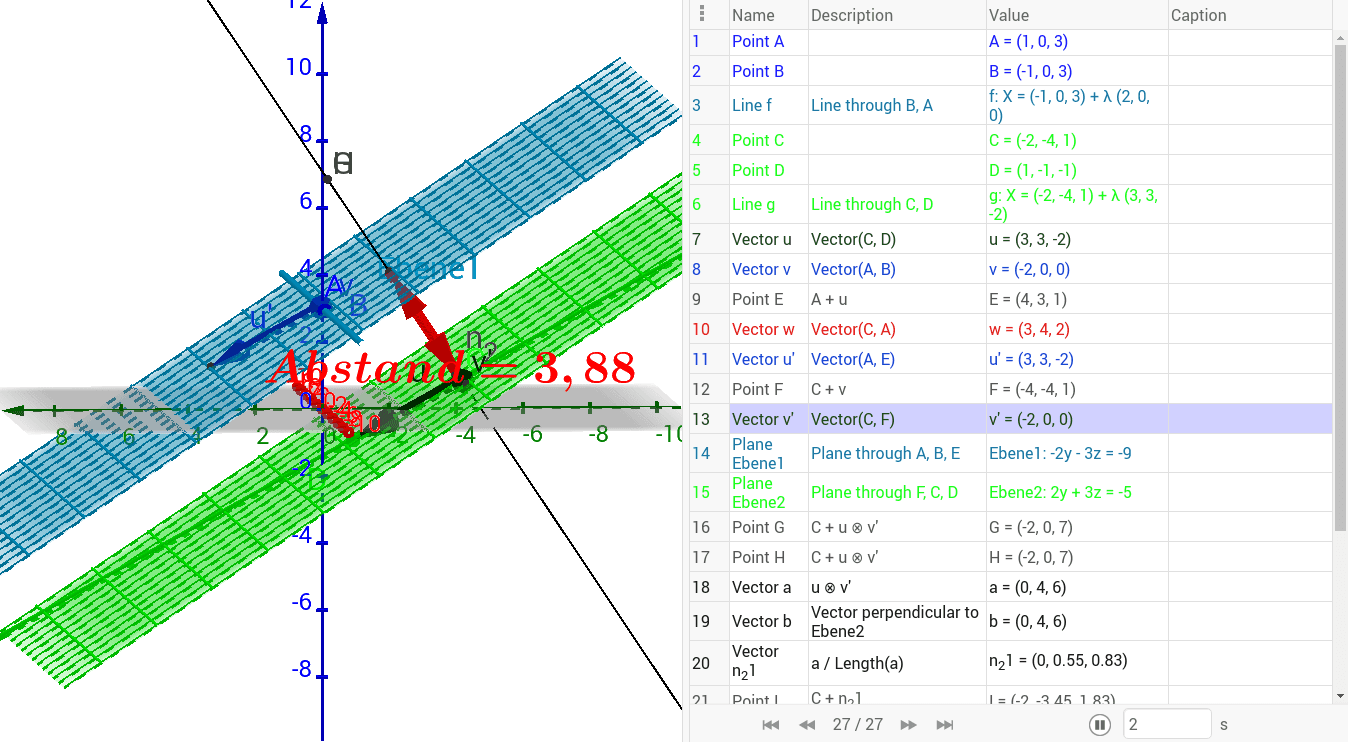Click red 'Abstand = 3,88' label
Image resolution: width=1350 pixels, height=744 pixels.
(452, 367)
